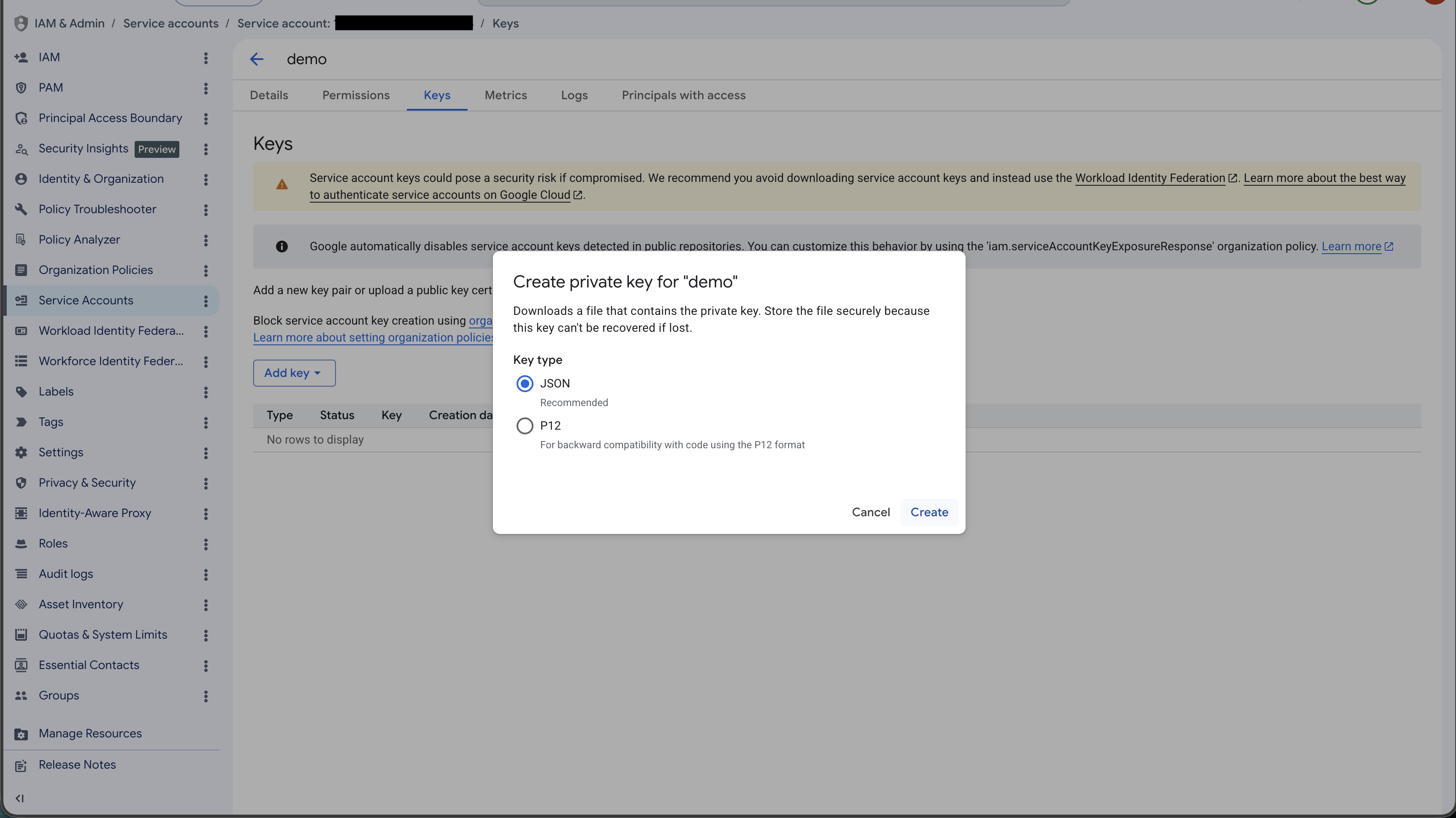Image resolution: width=1456 pixels, height=818 pixels.
Task: Select the Keys tab
Action: [x=437, y=95]
